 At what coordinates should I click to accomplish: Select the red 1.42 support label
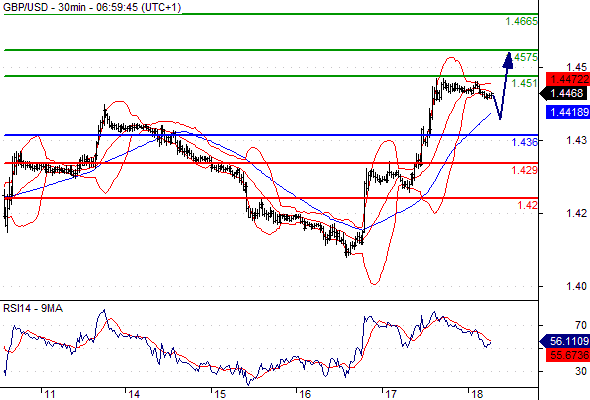(527, 205)
